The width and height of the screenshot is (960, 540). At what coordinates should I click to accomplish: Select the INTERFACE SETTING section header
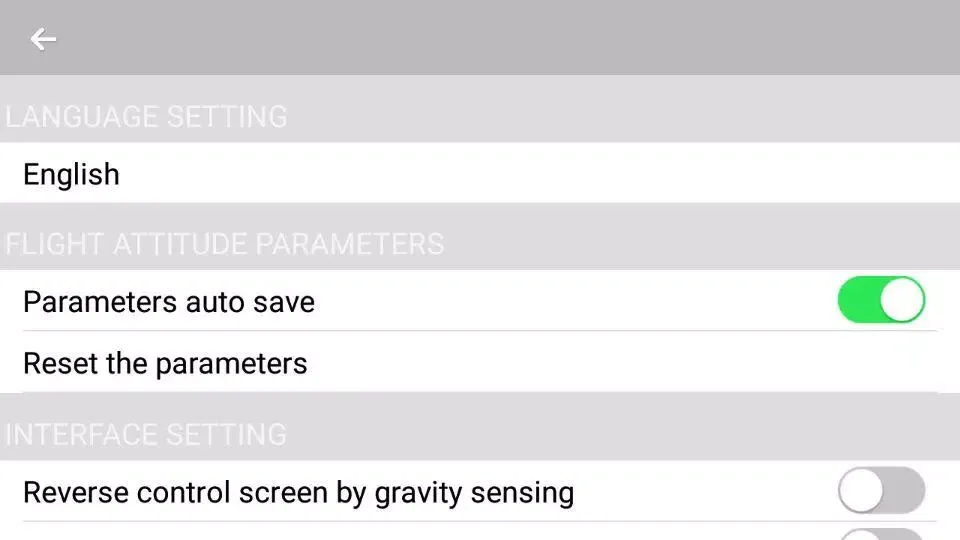[x=146, y=435]
